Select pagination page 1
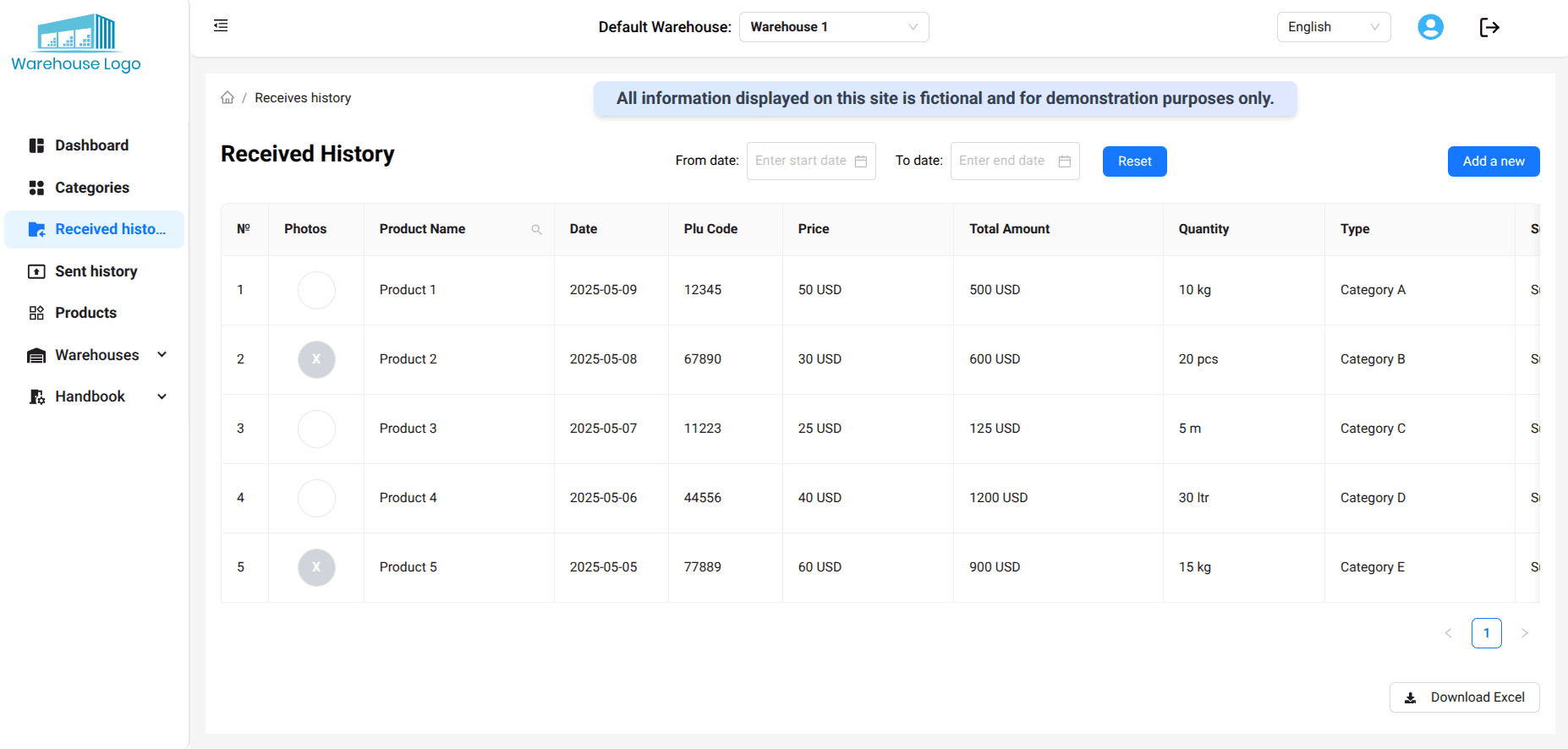 coord(1486,633)
